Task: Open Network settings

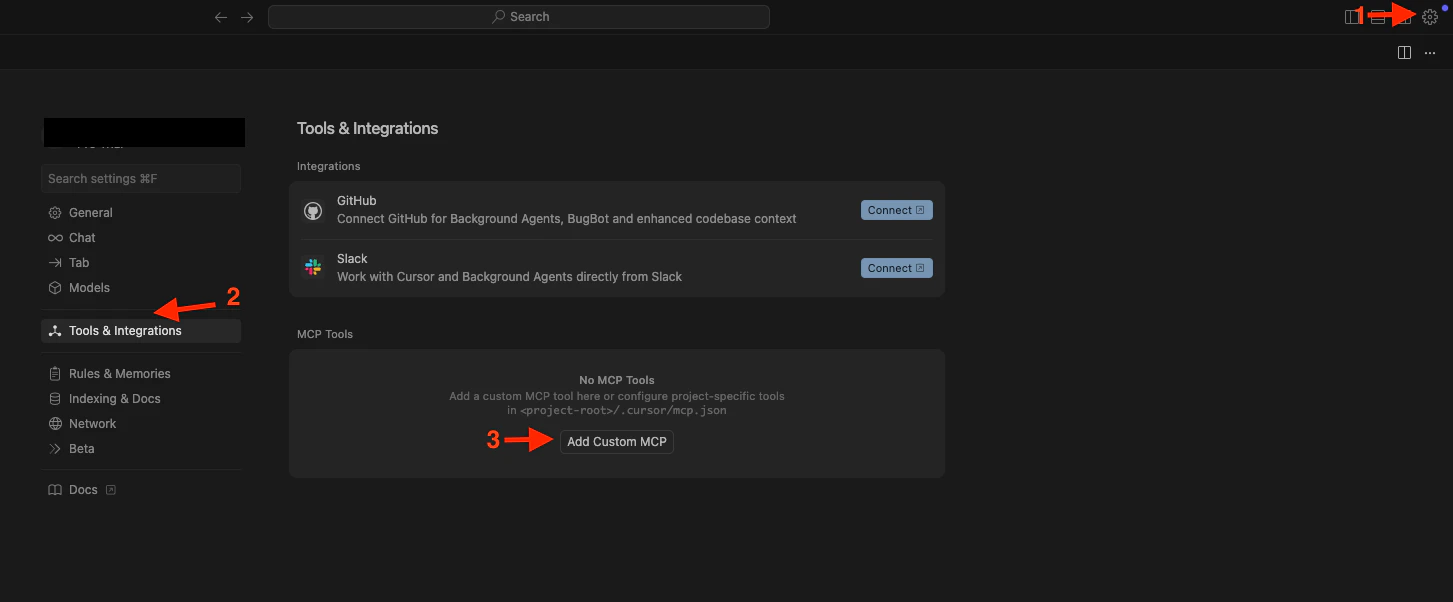Action: point(92,423)
